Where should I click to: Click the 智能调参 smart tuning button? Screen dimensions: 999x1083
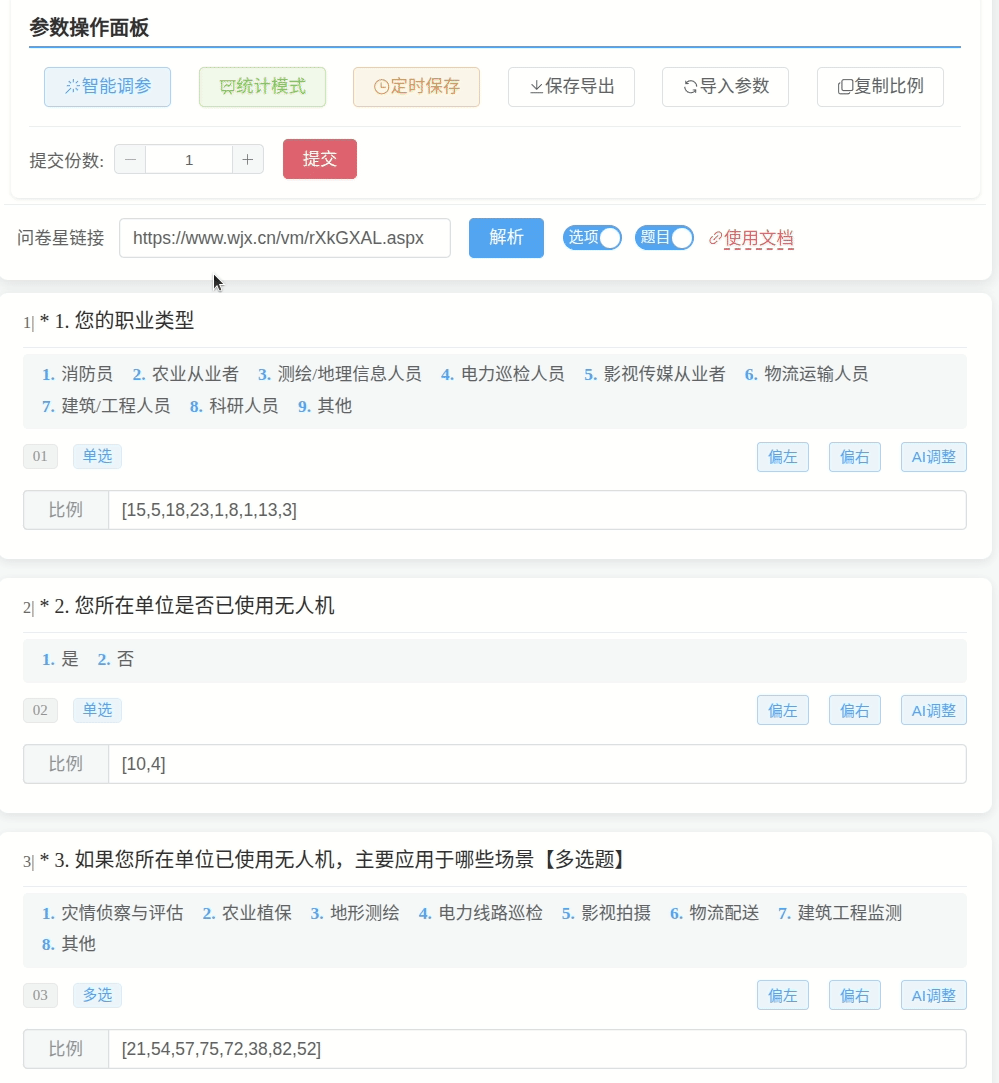click(107, 87)
